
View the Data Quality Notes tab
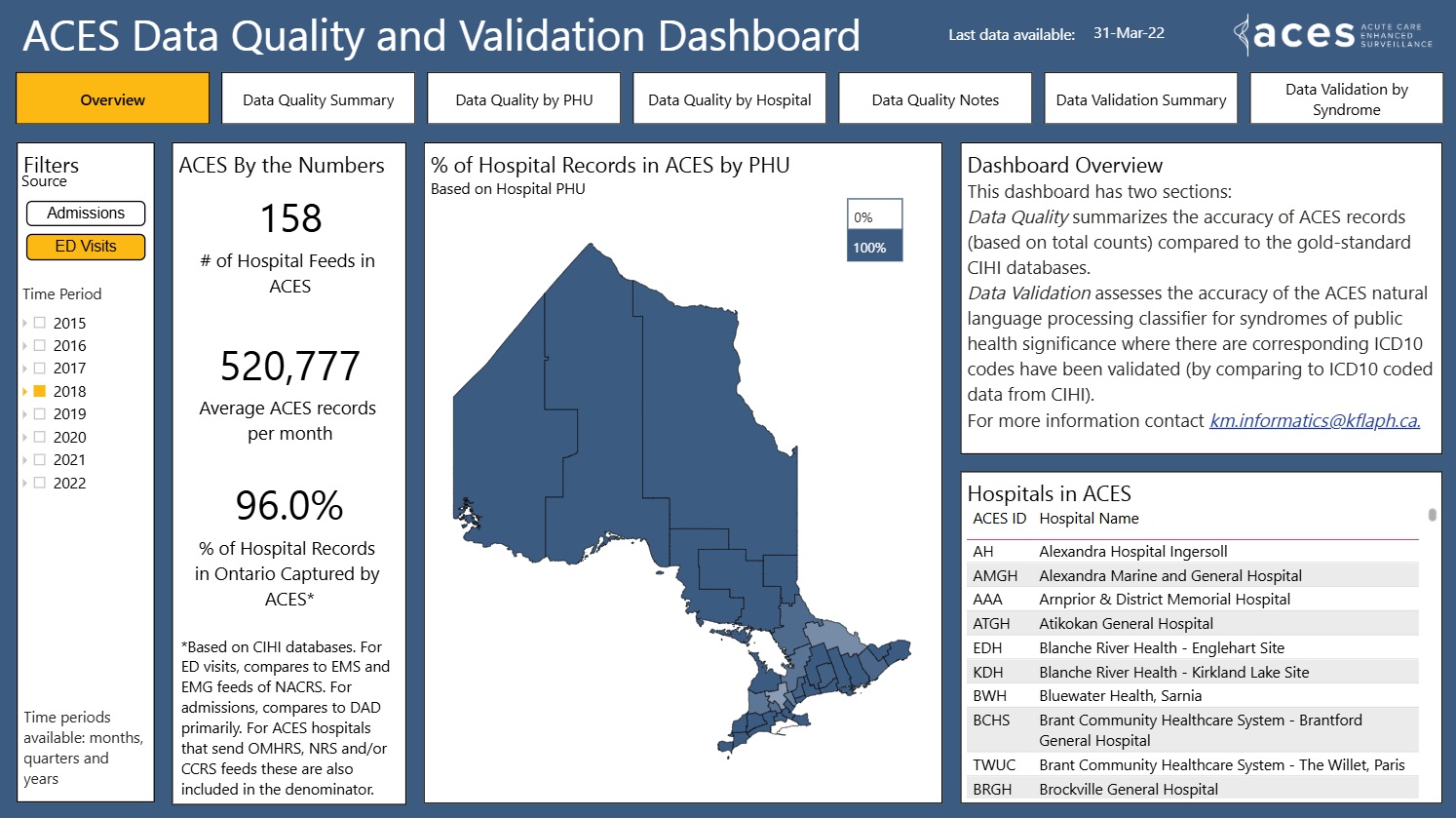934,97
